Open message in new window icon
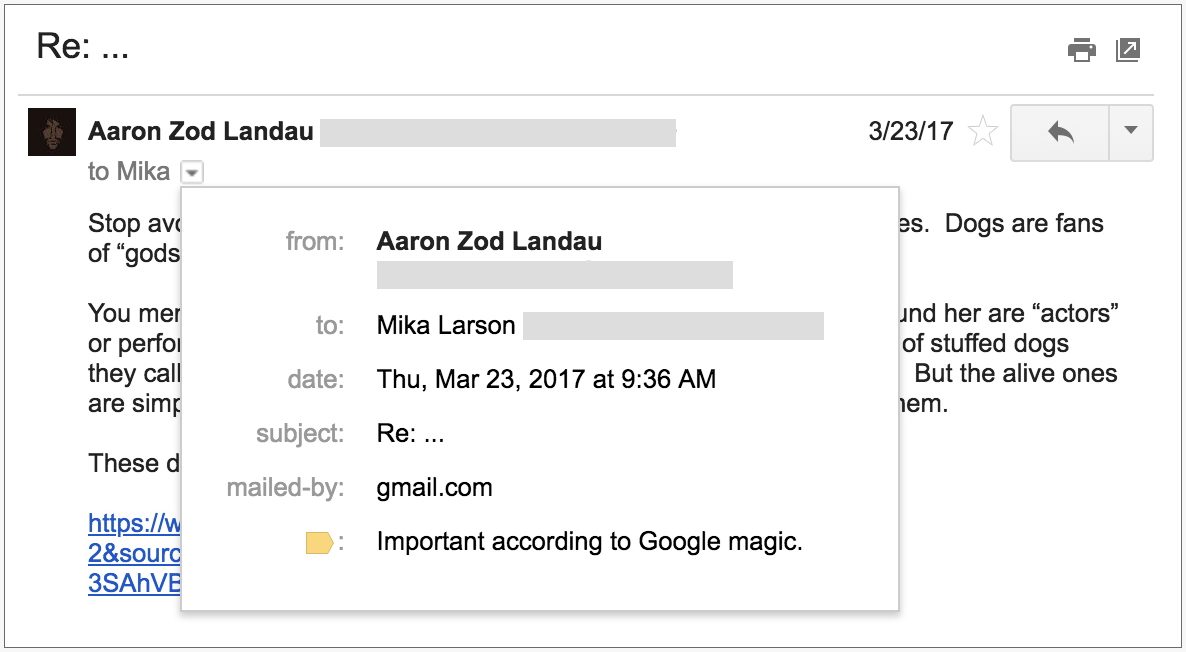1186x652 pixels. (1128, 50)
